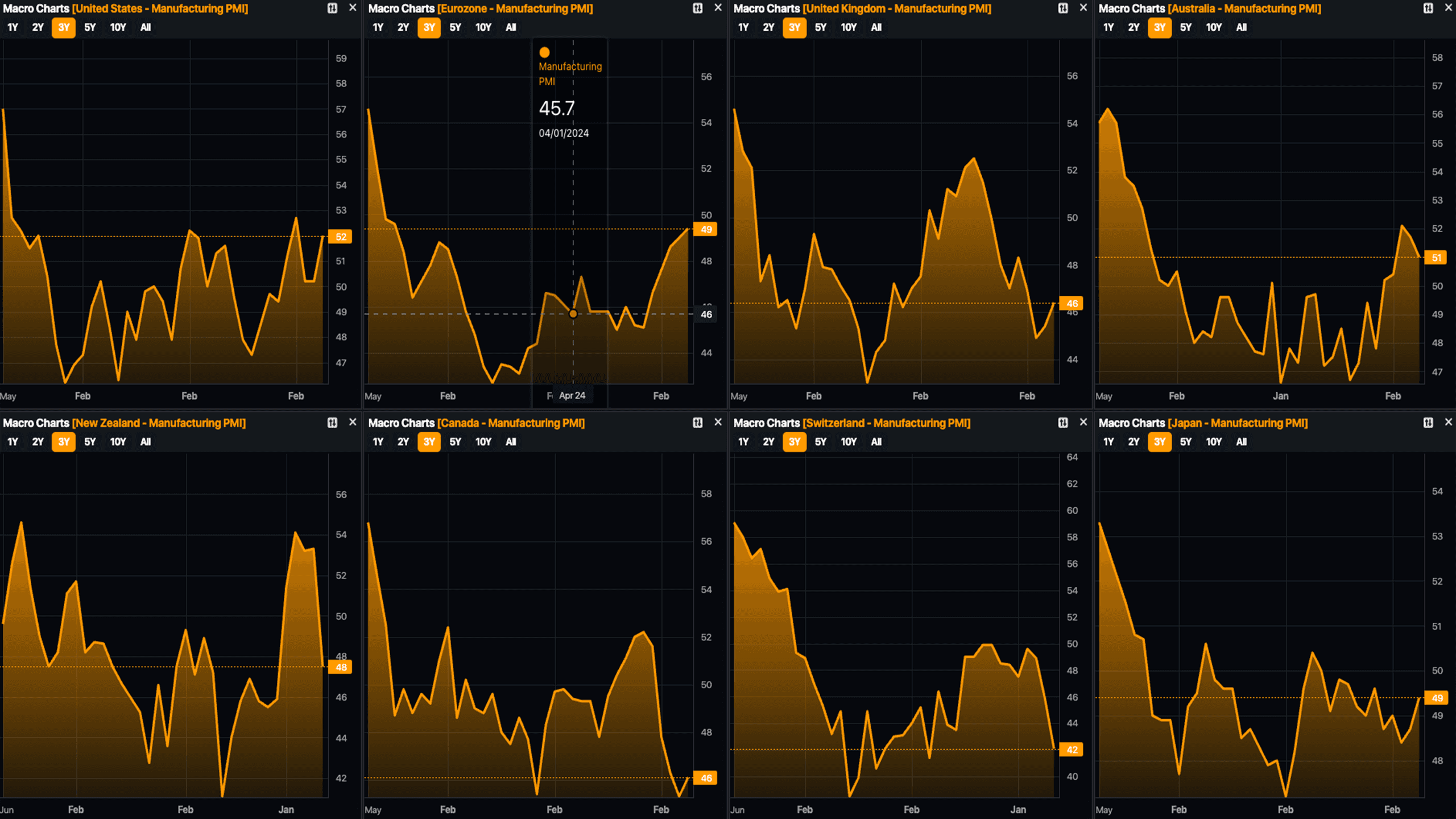1456x819 pixels.
Task: Click the Japan - Manufacturing PMI title
Action: point(1238,423)
